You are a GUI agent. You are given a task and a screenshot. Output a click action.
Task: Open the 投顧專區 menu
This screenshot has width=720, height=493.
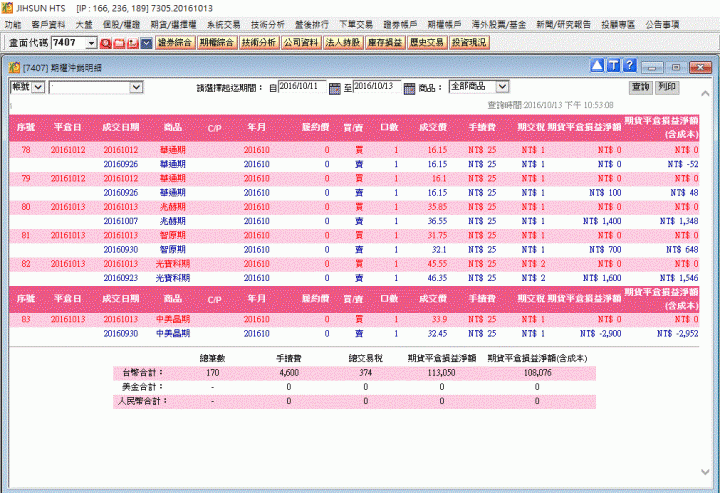tap(618, 25)
